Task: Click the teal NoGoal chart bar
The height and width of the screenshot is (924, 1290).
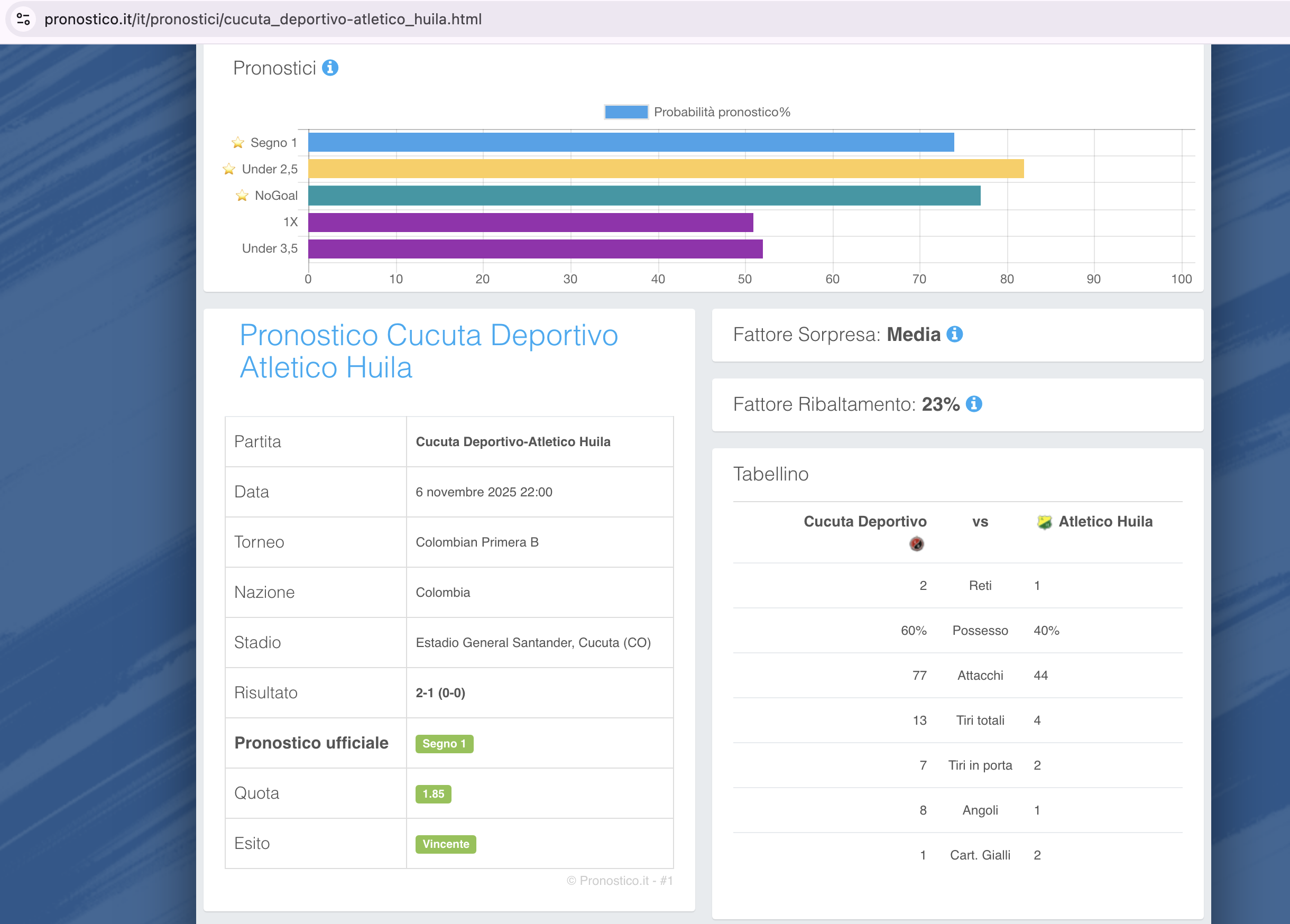Action: point(644,196)
